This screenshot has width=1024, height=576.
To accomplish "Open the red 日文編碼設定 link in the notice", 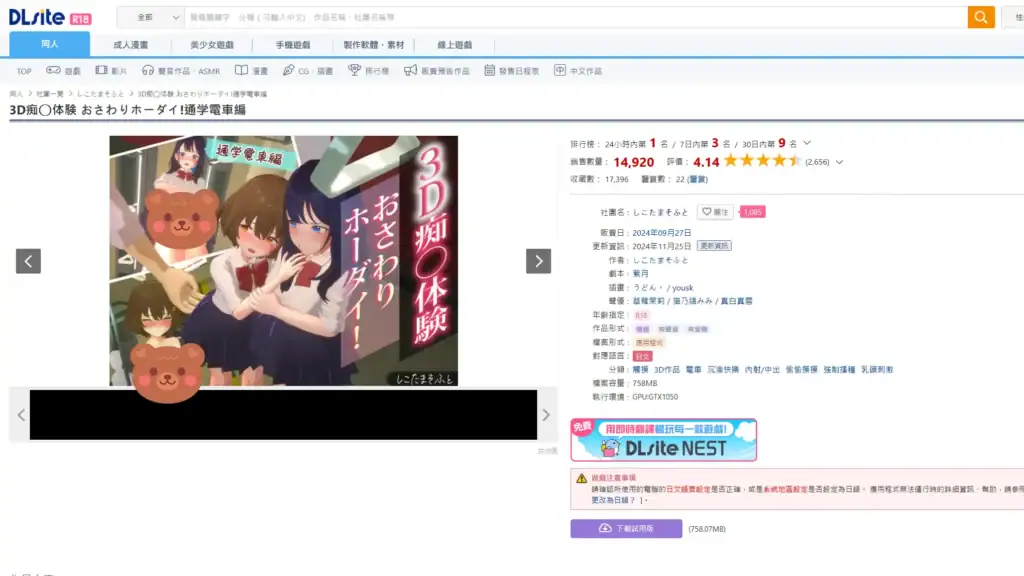I will 688,489.
